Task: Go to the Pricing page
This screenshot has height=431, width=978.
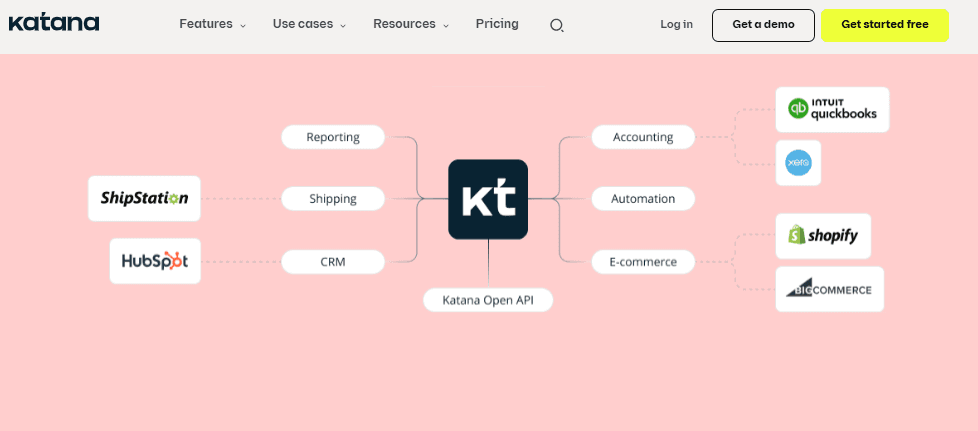Action: coord(497,24)
